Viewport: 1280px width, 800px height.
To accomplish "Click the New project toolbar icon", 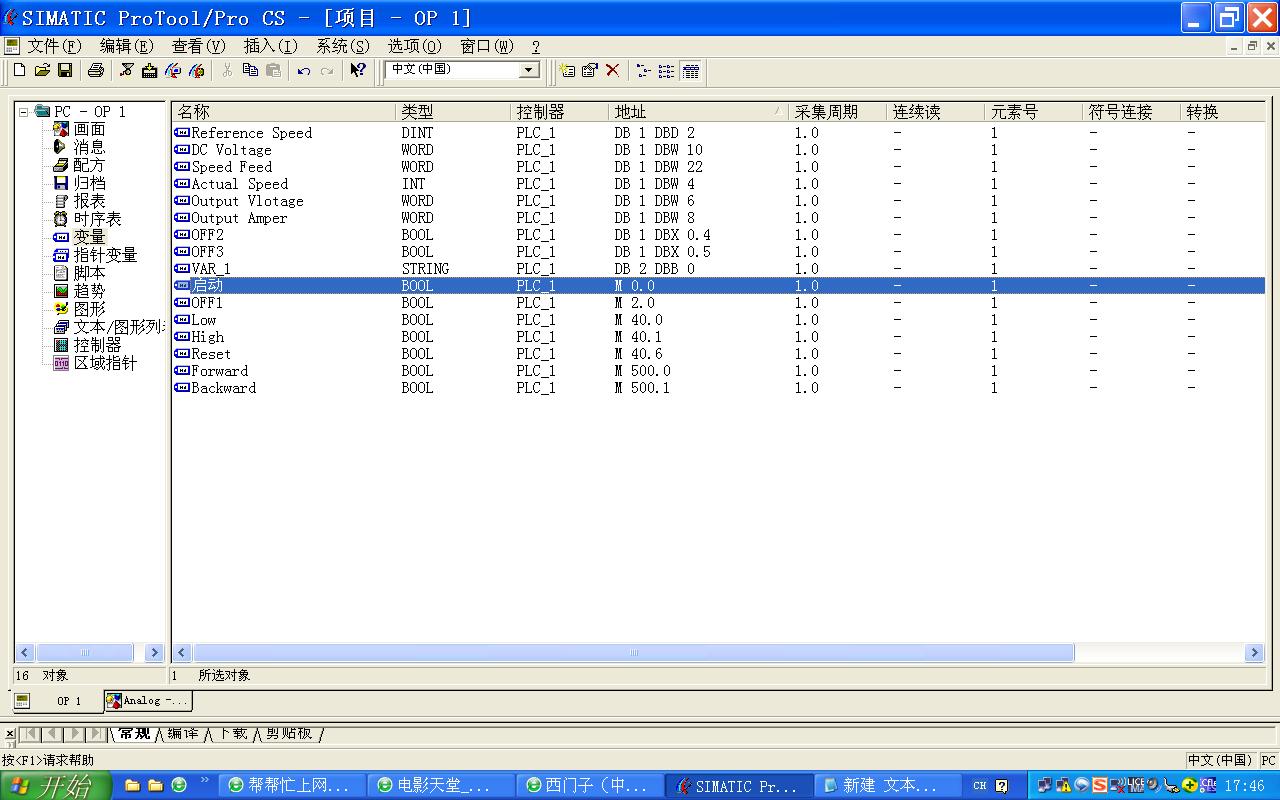I will [19, 70].
